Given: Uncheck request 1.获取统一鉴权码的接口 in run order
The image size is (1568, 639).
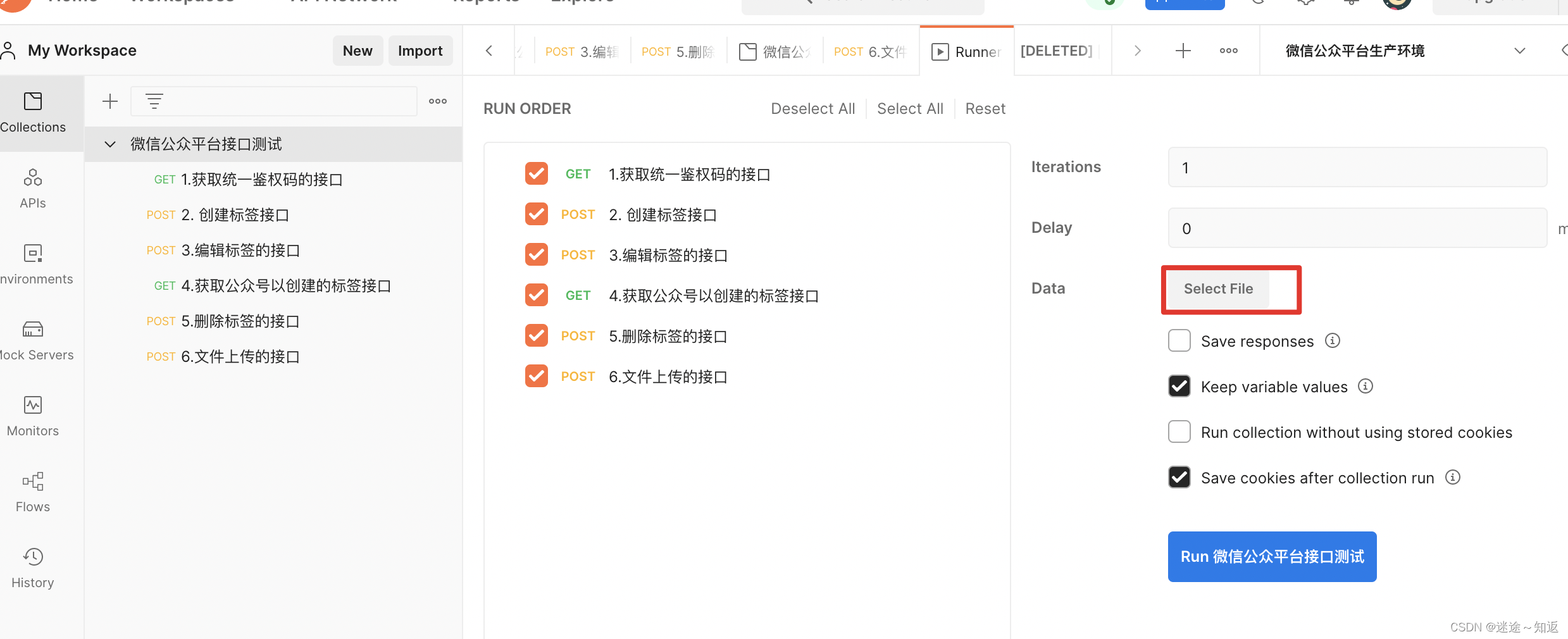Looking at the screenshot, I should click(537, 173).
